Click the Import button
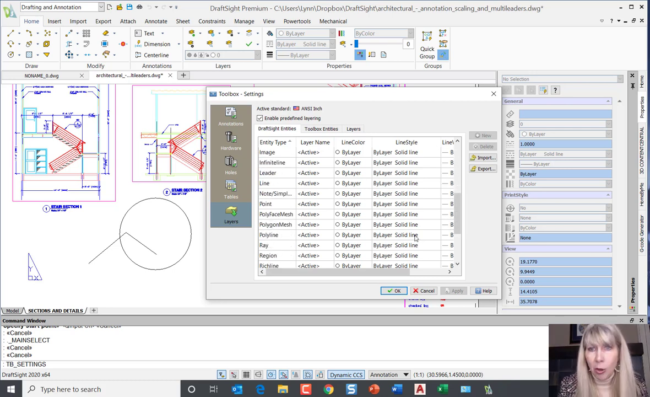This screenshot has height=397, width=650. click(x=483, y=157)
